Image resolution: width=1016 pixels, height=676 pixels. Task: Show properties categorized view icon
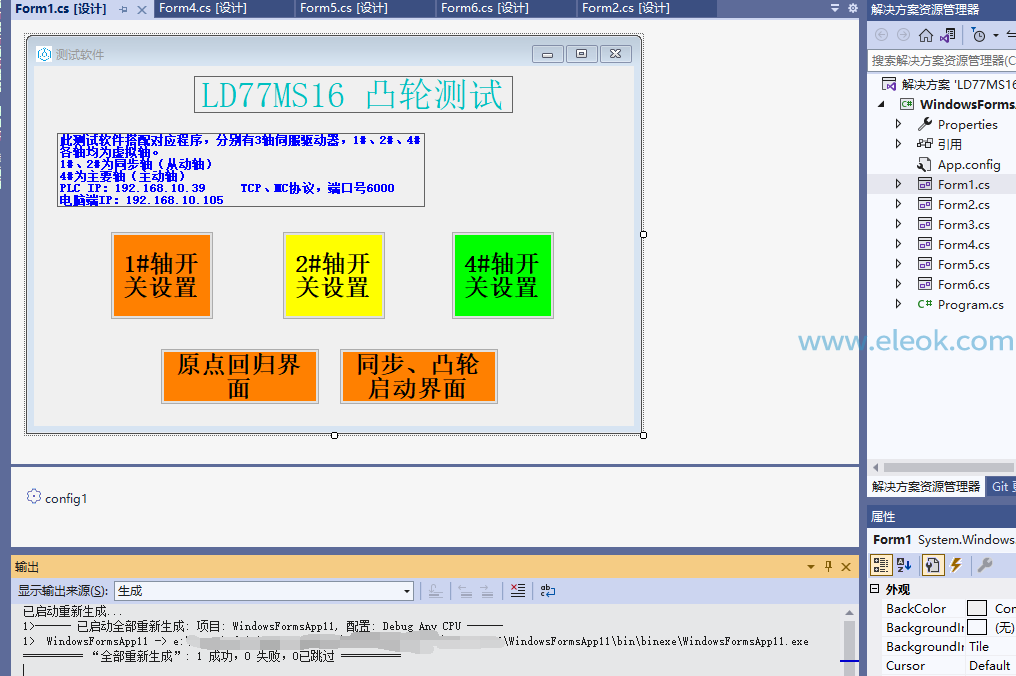pyautogui.click(x=881, y=565)
